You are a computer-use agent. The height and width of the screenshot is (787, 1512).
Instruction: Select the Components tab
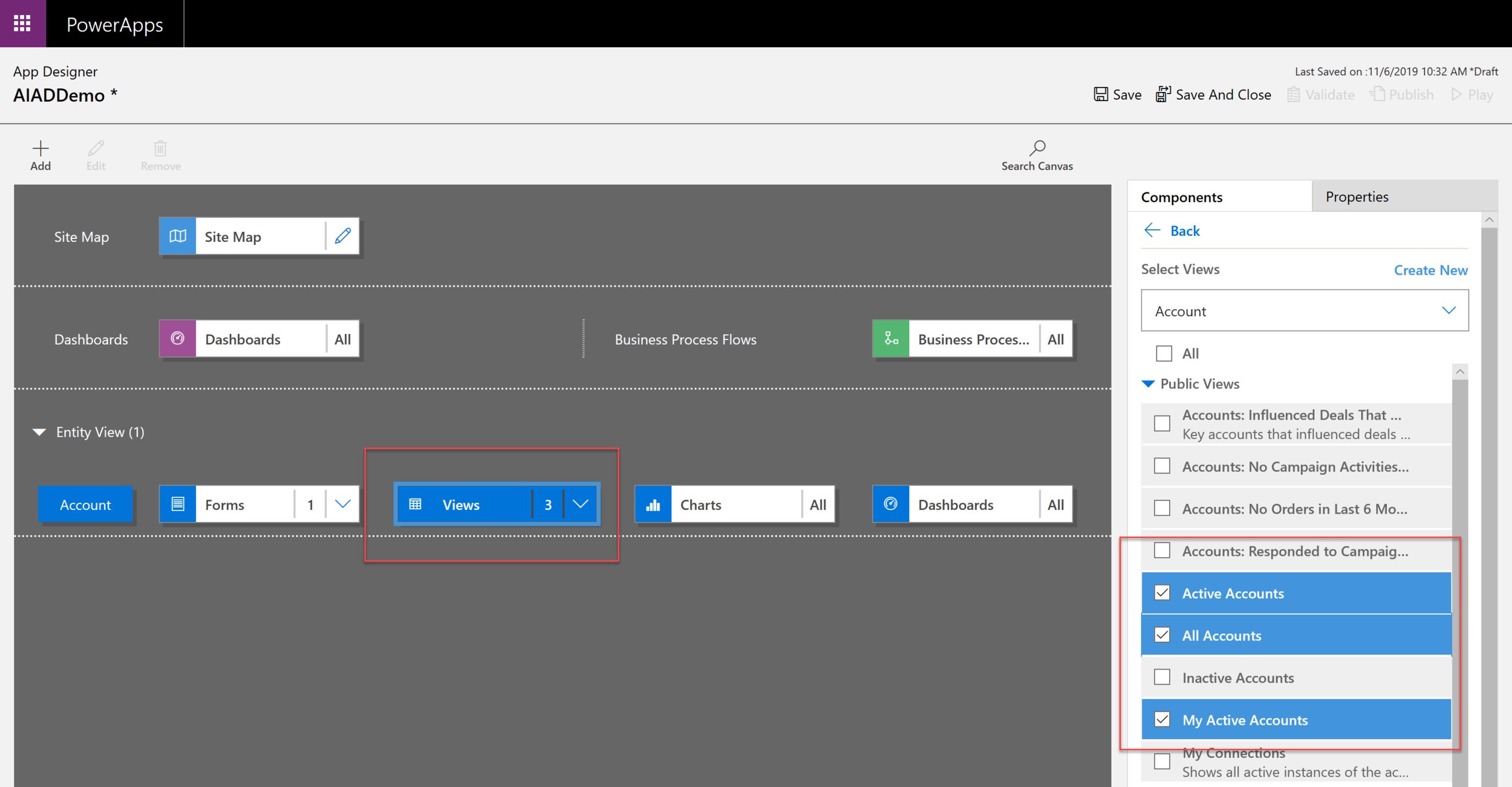tap(1181, 197)
